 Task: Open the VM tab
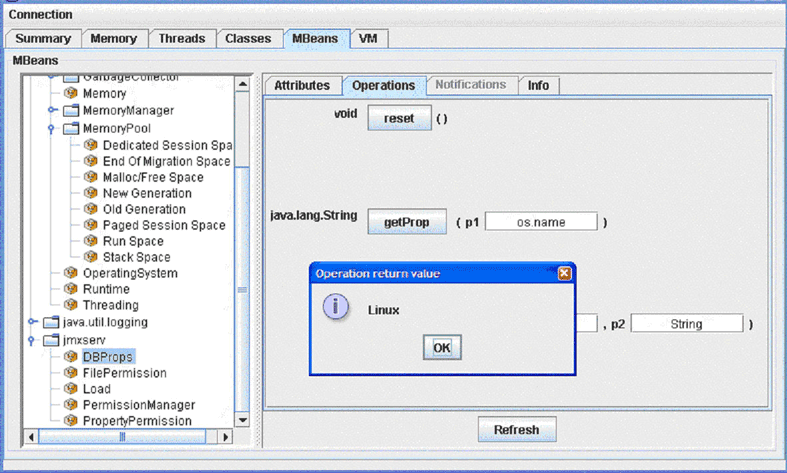[x=368, y=39]
